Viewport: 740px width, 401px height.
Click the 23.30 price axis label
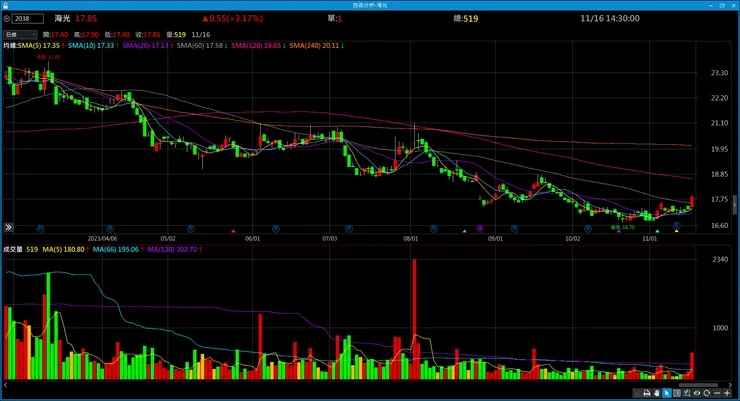click(719, 73)
